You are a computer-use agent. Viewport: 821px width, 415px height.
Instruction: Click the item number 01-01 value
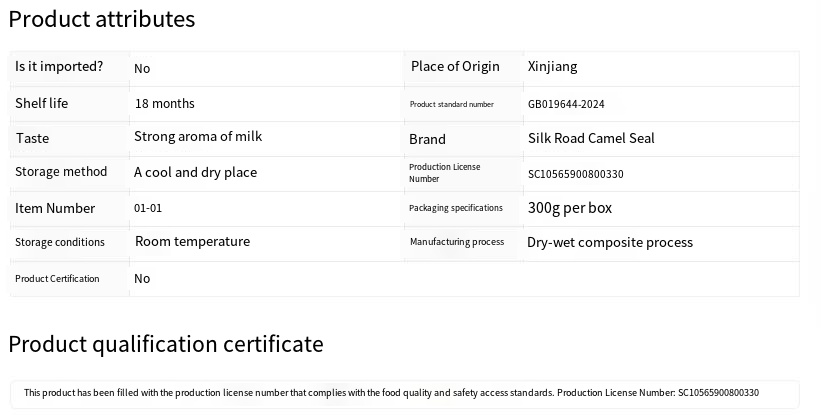[148, 208]
